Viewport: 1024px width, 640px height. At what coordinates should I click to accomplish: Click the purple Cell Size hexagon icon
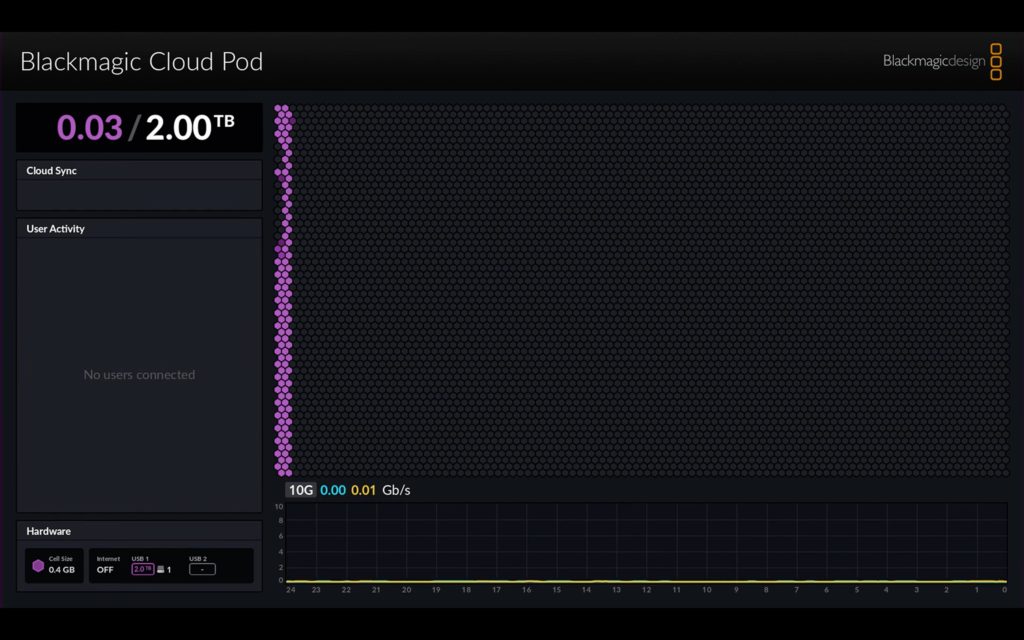coord(38,566)
